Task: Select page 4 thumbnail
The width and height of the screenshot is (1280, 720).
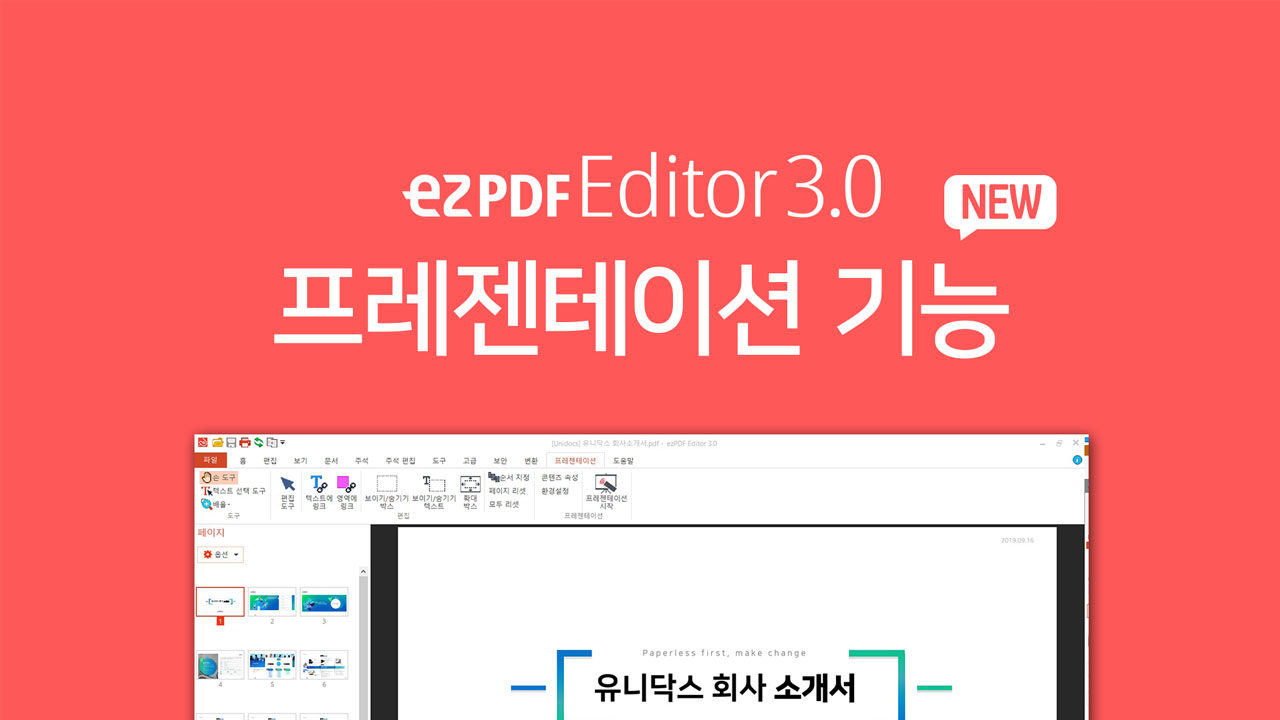Action: [x=220, y=665]
